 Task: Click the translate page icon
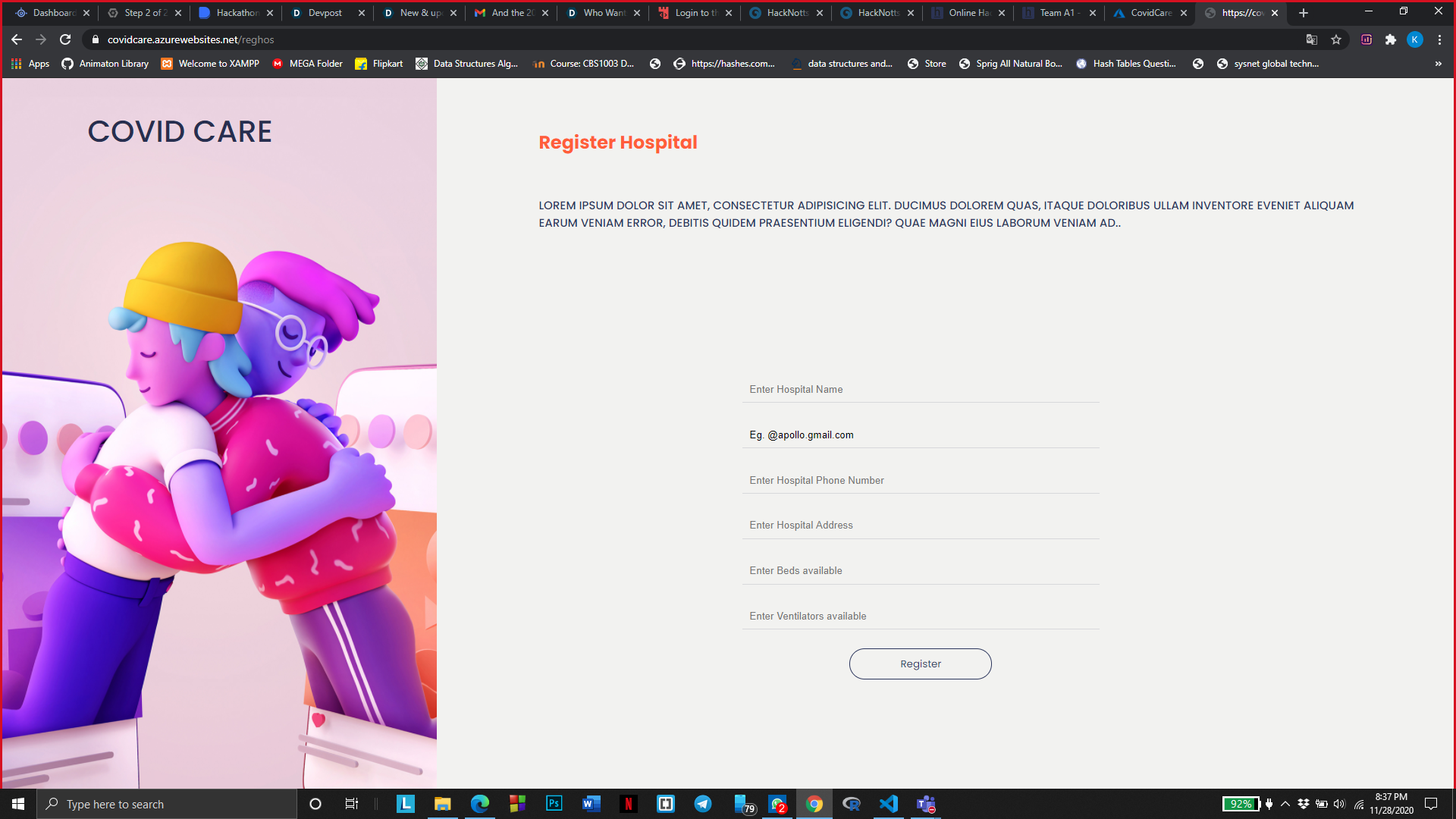[1312, 39]
